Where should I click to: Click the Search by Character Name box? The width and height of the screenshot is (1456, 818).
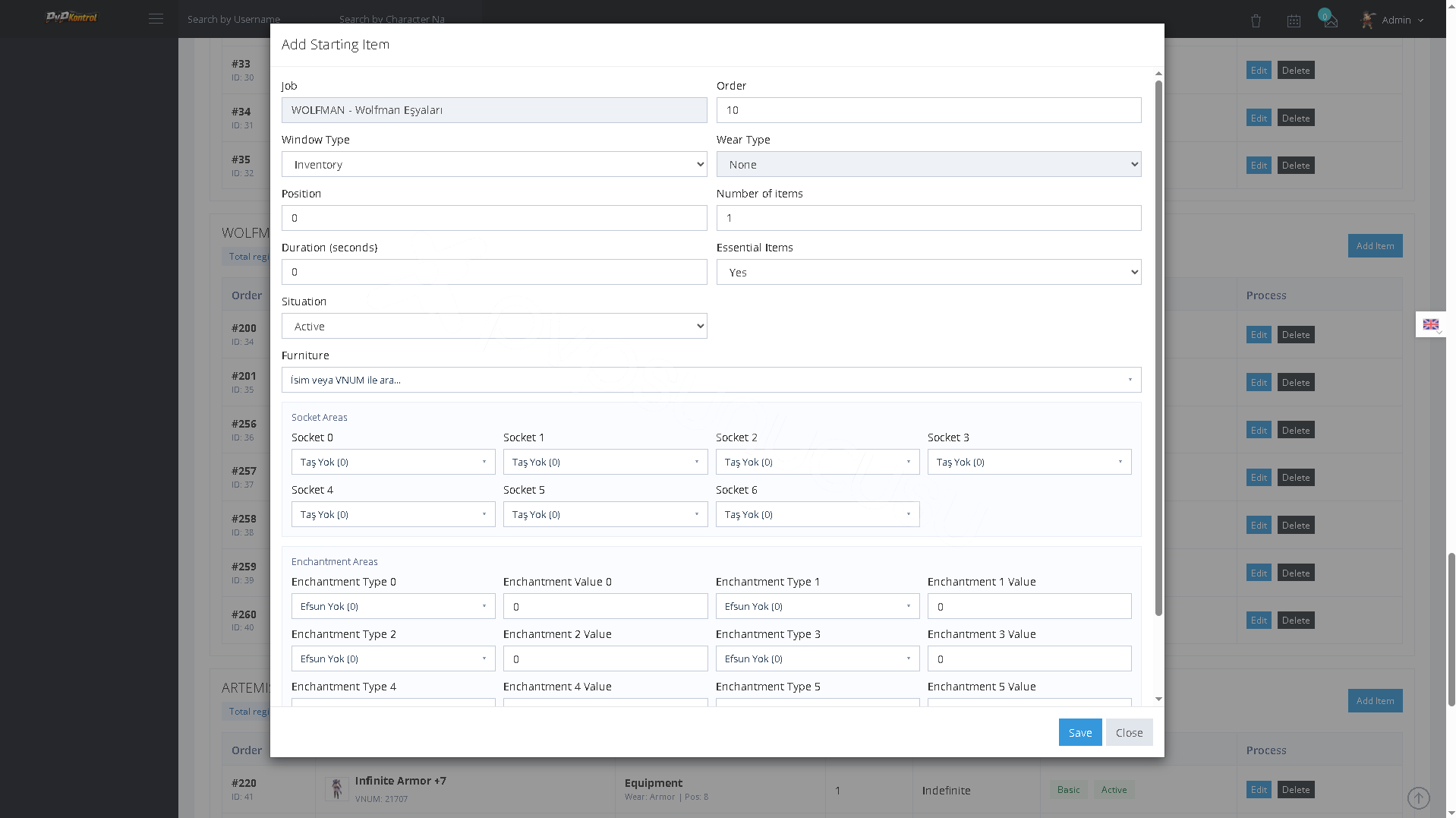pos(406,19)
